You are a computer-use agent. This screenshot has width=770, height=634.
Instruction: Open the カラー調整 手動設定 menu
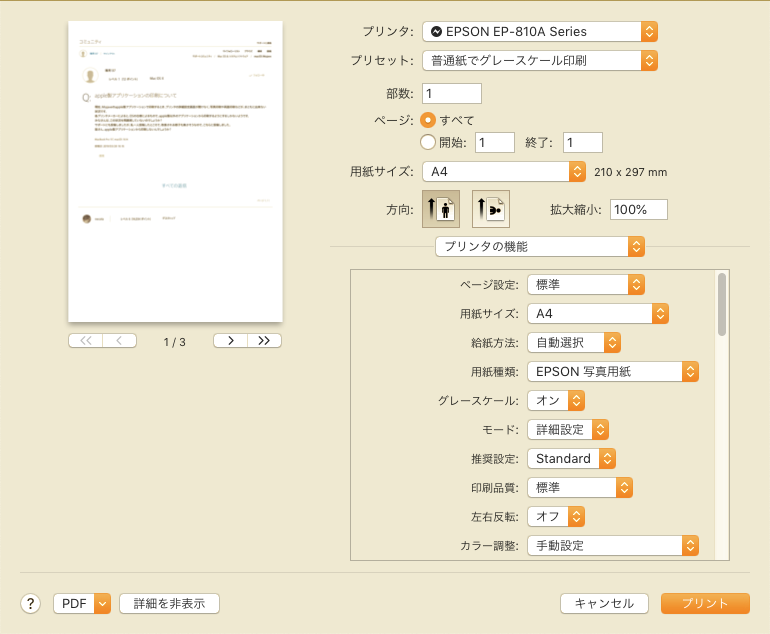612,545
